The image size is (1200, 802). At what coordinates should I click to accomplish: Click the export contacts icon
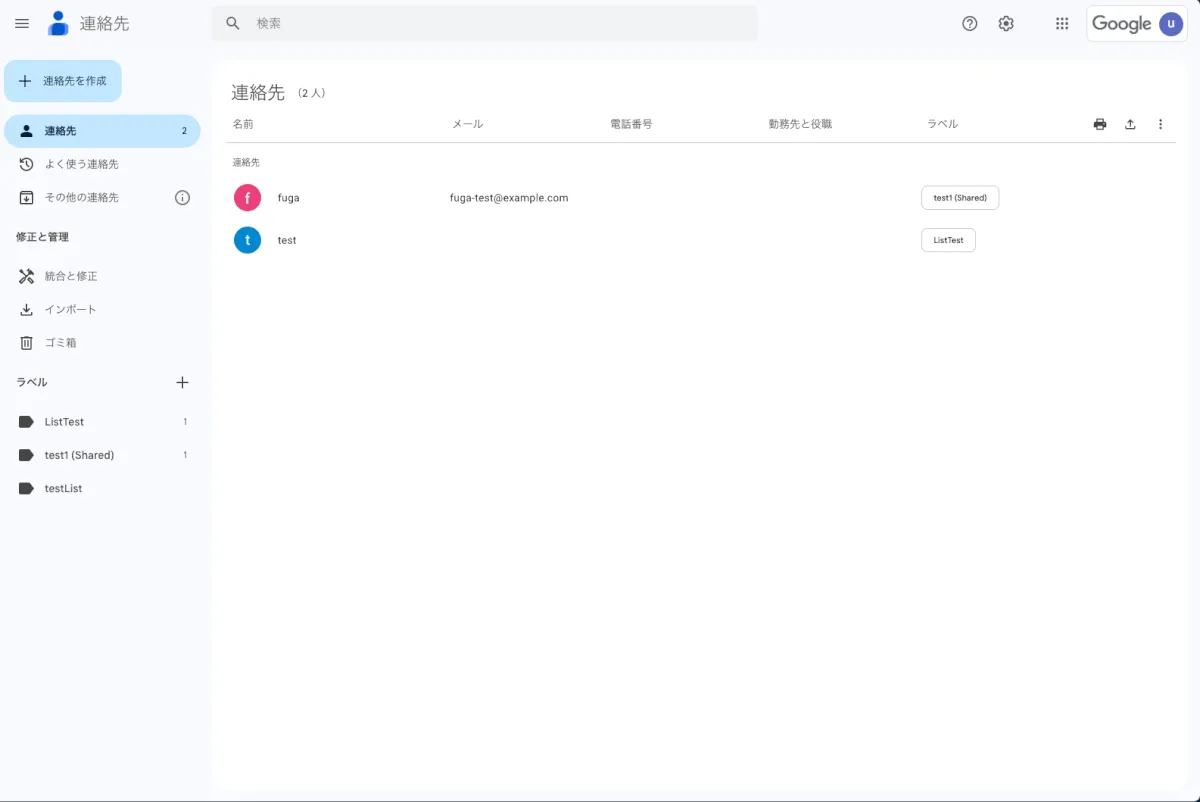tap(1130, 124)
